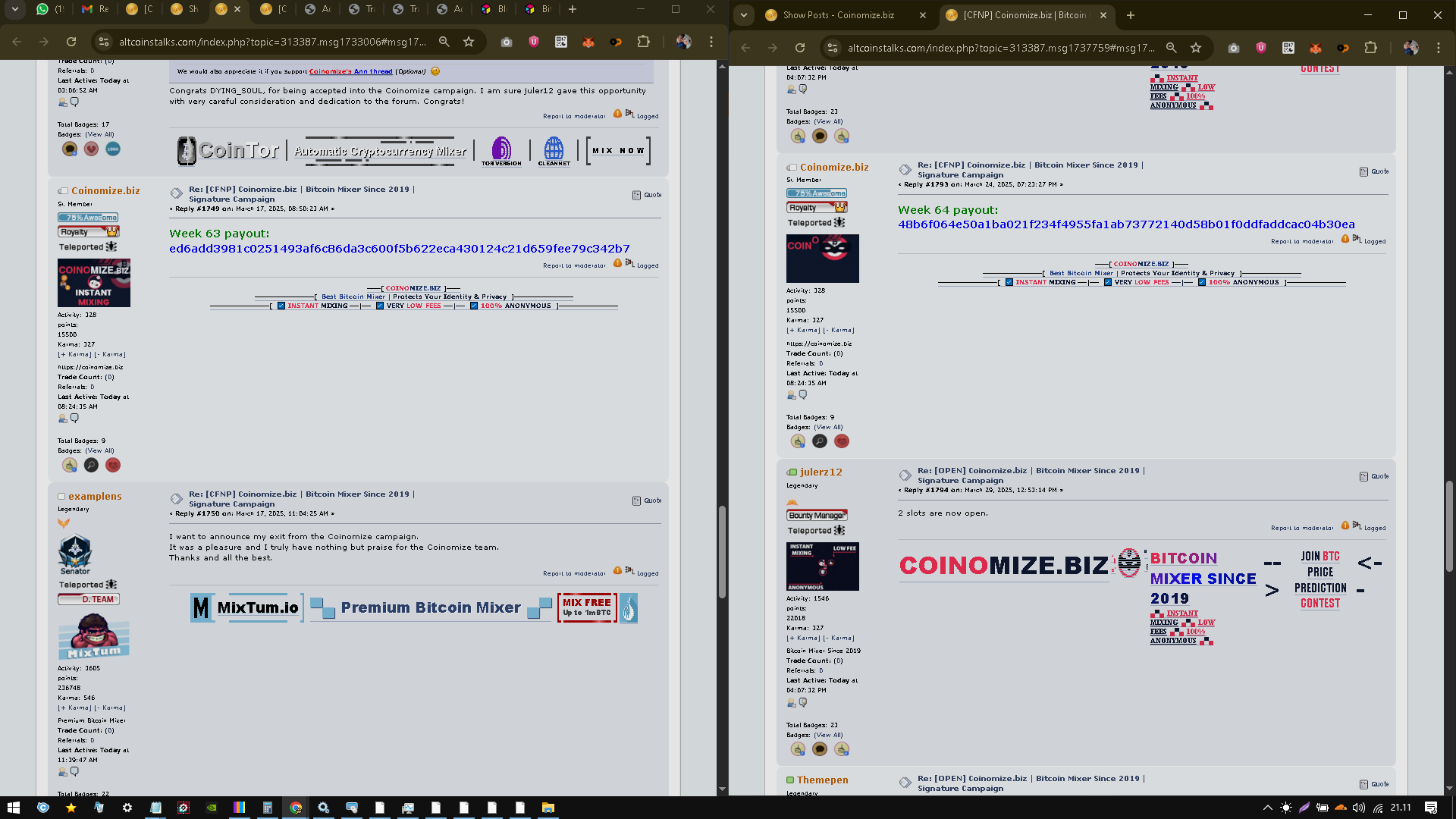Open tab search dropdown in right window
This screenshot has height=819, width=1456.
click(x=744, y=15)
